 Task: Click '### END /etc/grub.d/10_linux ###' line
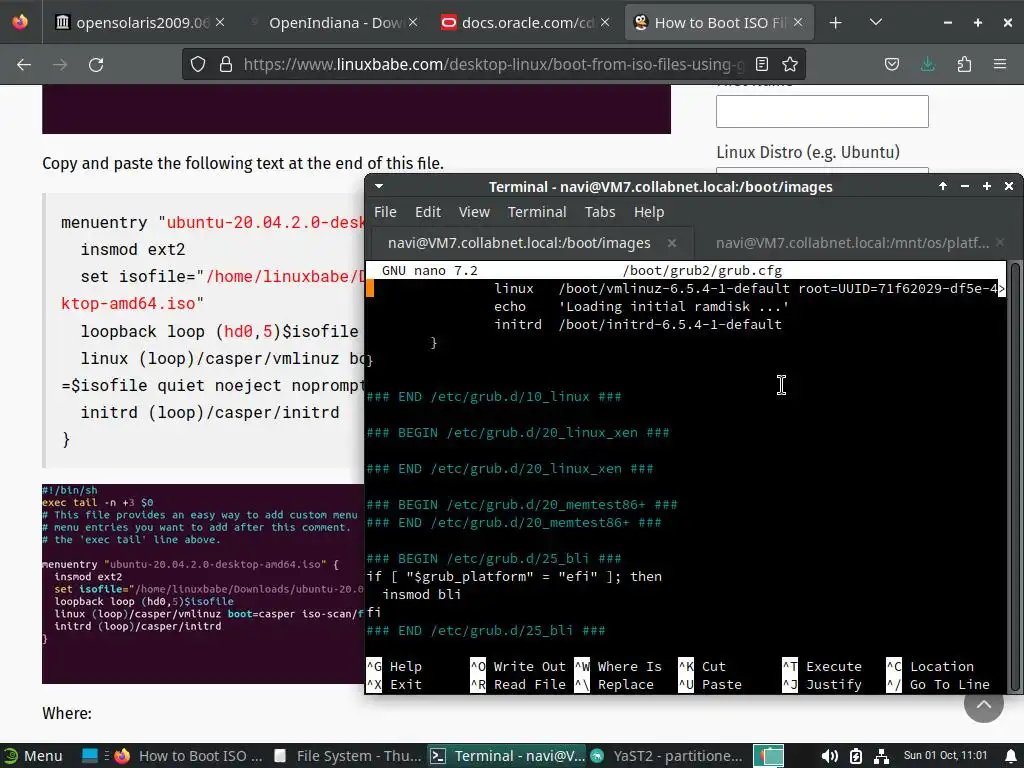494,396
